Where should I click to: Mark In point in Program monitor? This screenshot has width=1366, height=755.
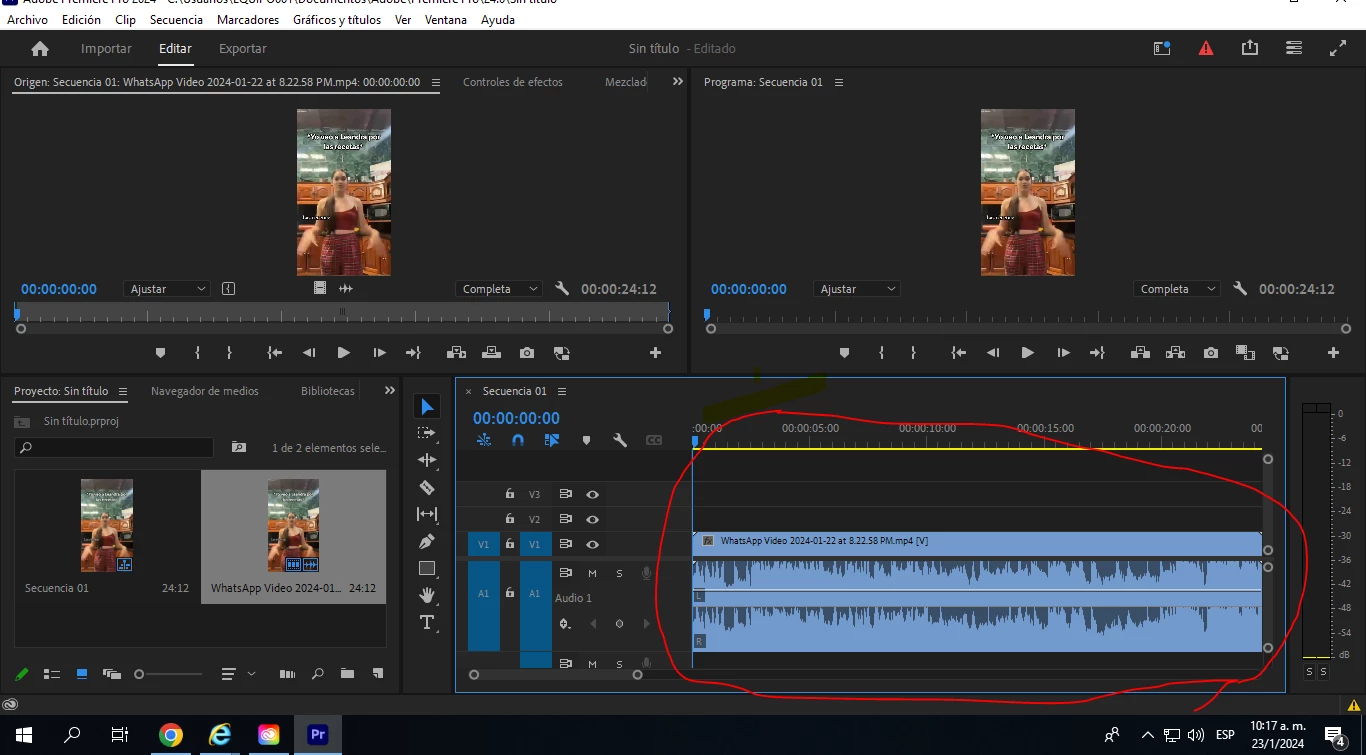tap(881, 353)
